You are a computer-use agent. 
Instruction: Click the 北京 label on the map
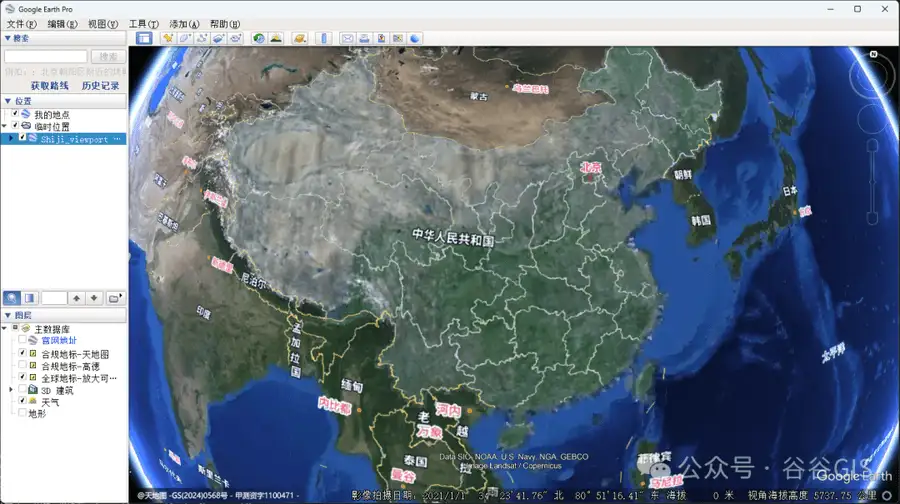[x=591, y=167]
